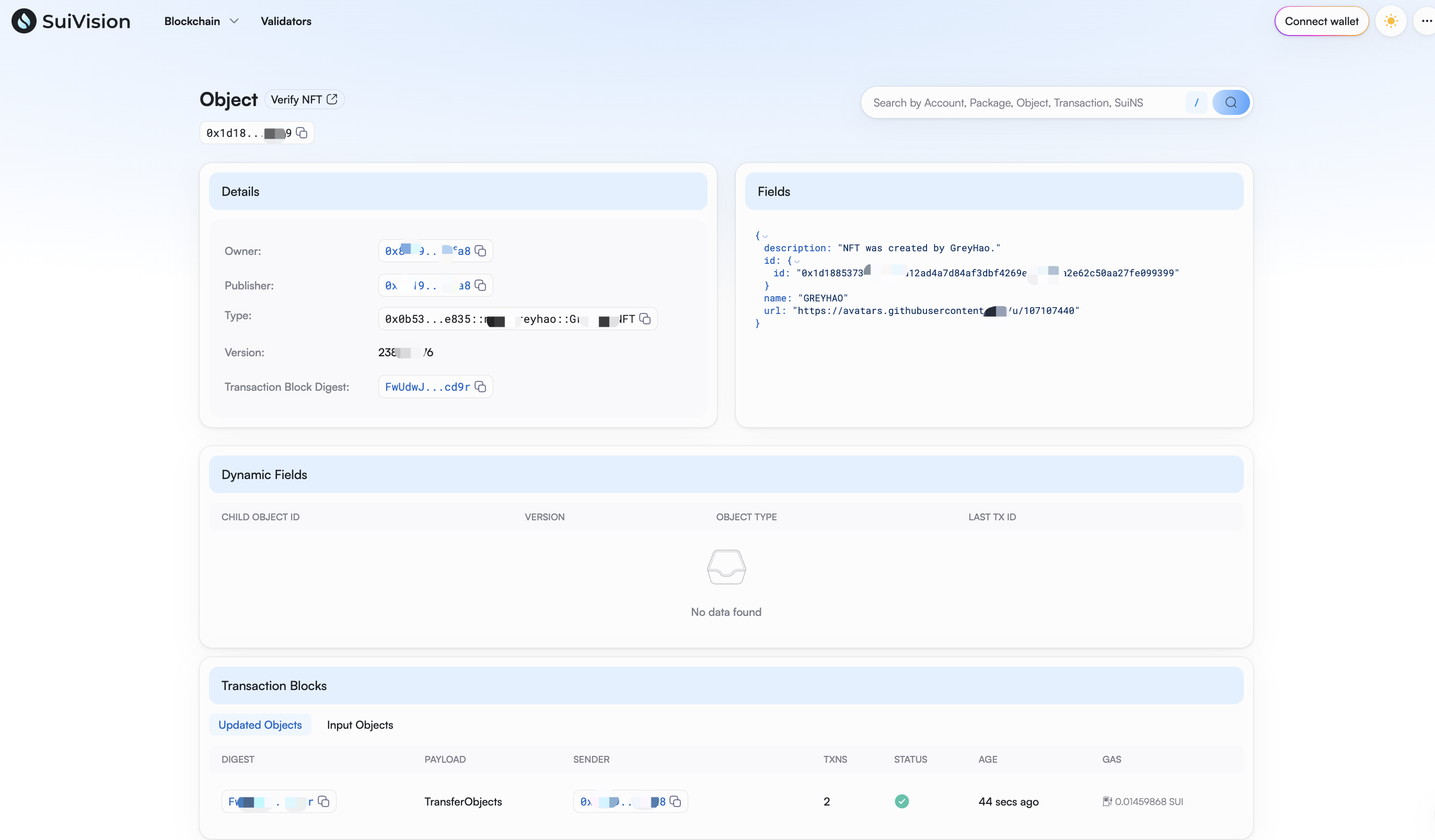Viewport: 1435px width, 840px height.
Task: Focus the search input field
Action: click(1025, 102)
